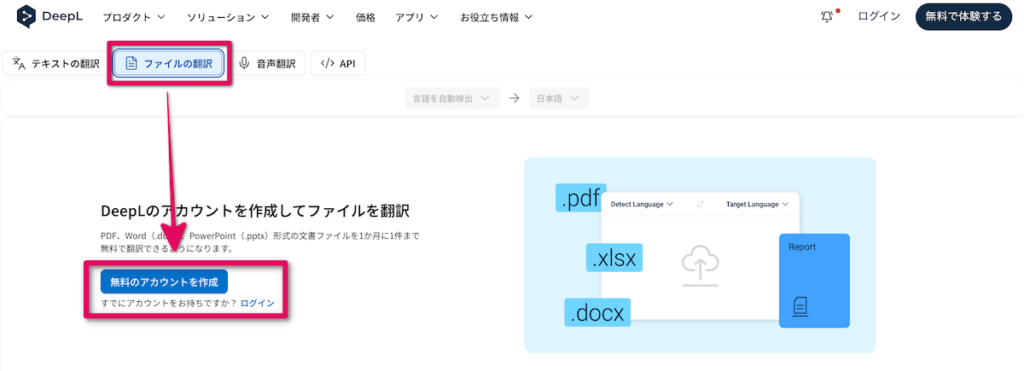Go to the 価格 page
1024x371 pixels.
pyautogui.click(x=366, y=18)
